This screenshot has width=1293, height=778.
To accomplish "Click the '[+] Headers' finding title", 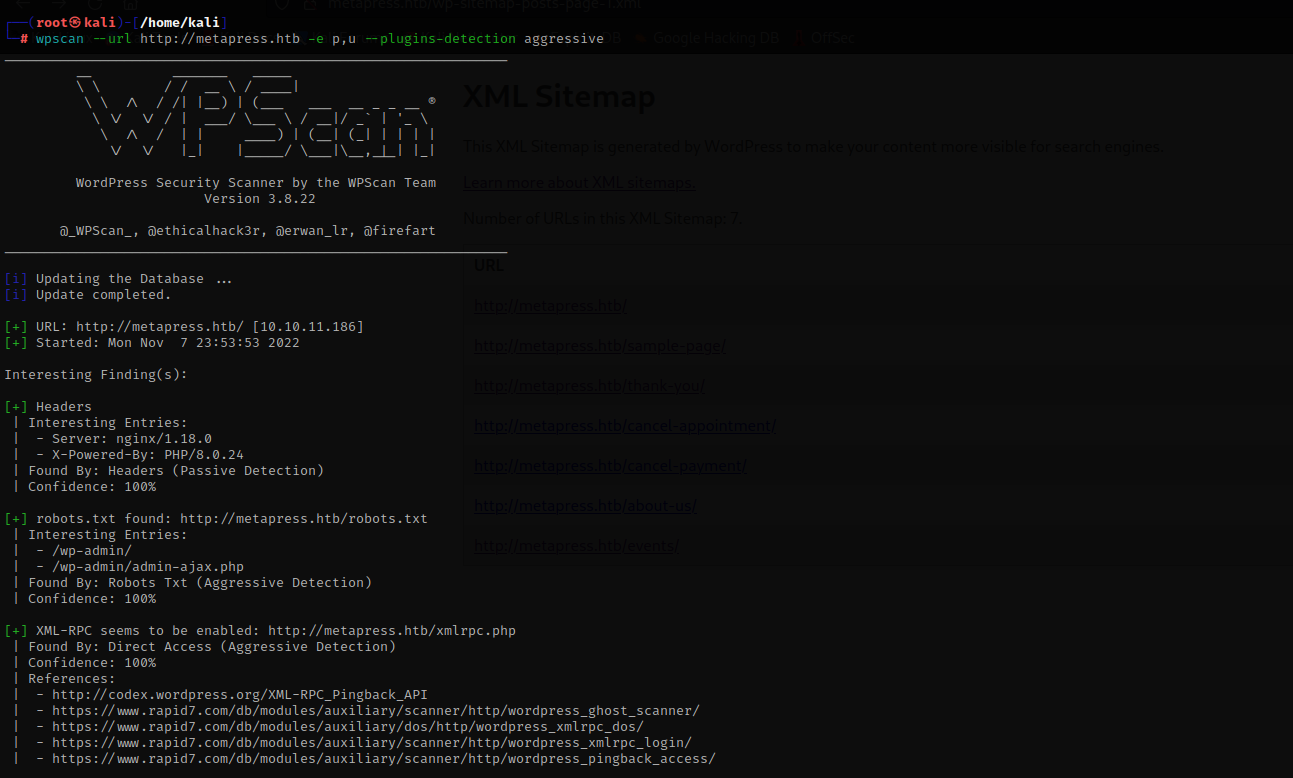I will [48, 407].
